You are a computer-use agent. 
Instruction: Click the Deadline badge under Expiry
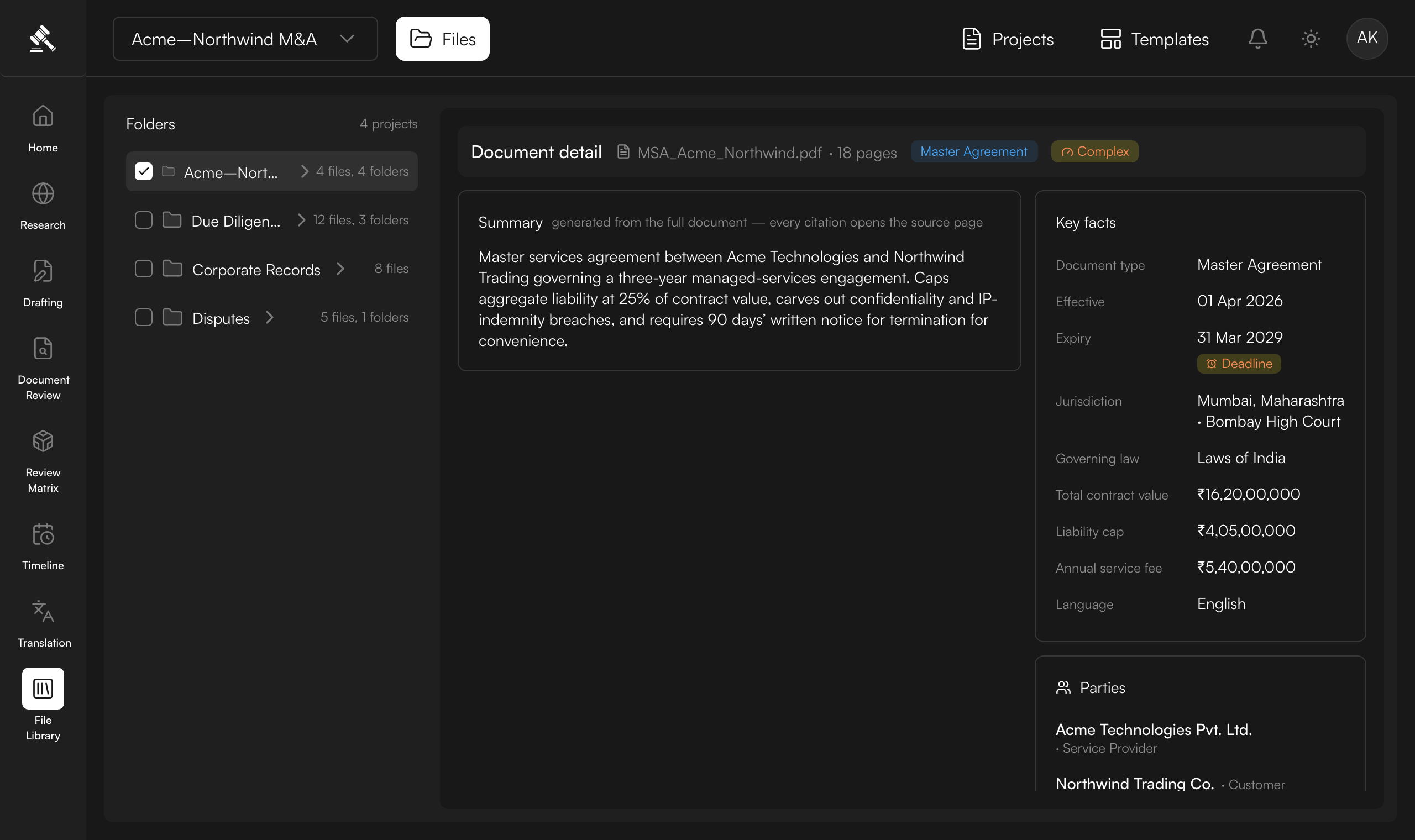point(1239,364)
